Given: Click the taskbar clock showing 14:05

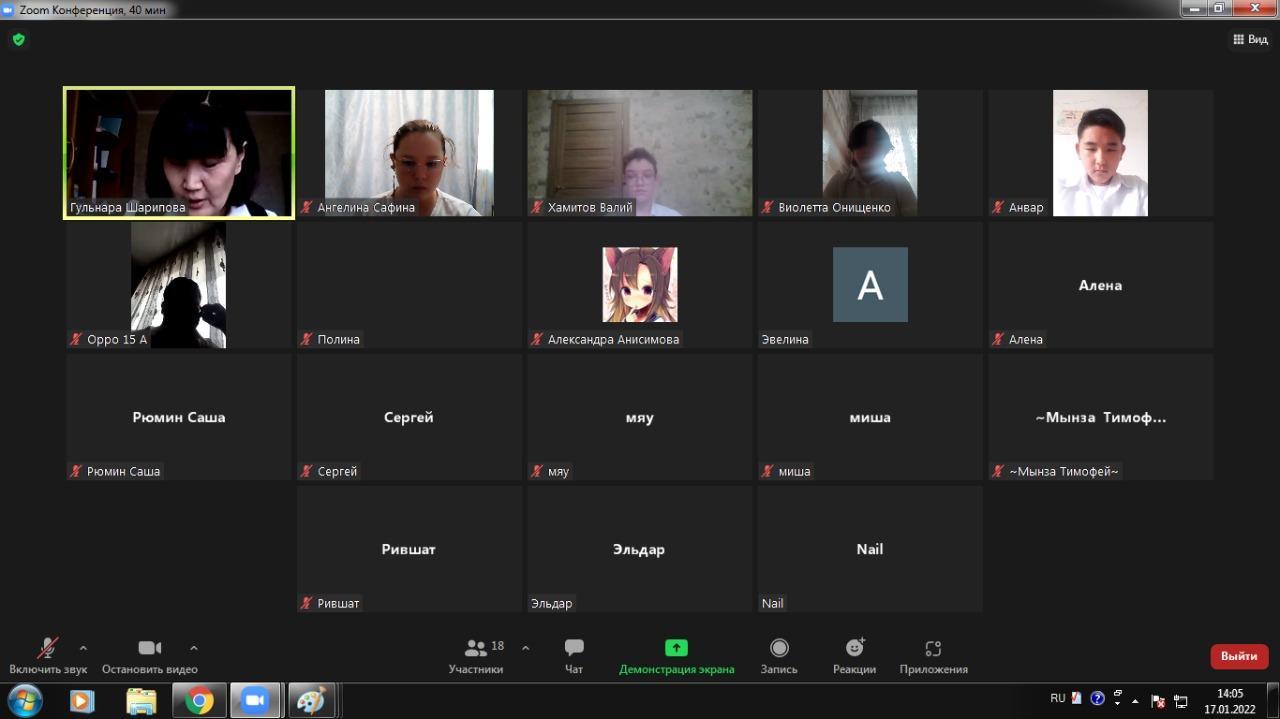Looking at the screenshot, I should 1229,701.
